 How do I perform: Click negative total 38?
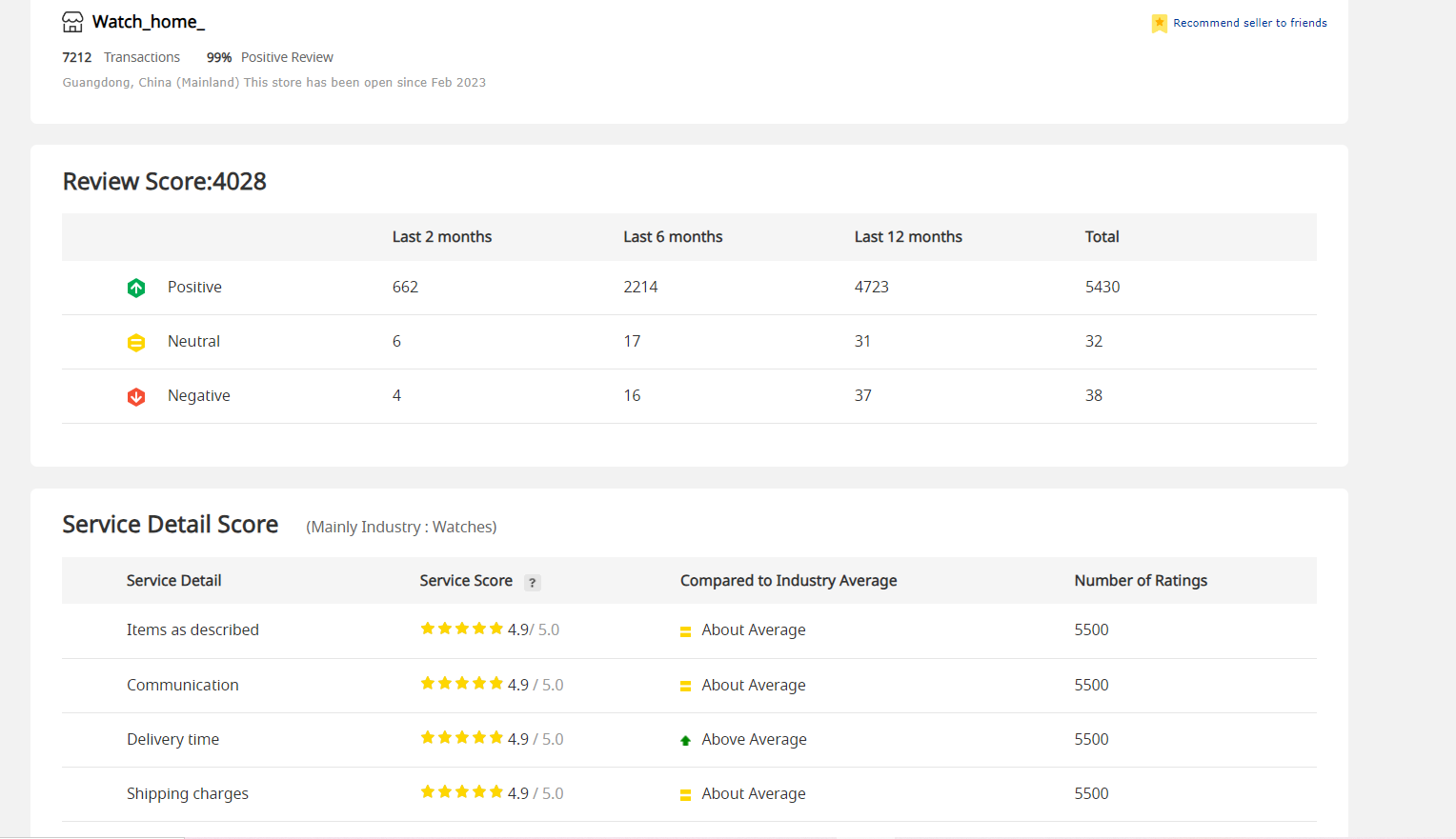coord(1094,396)
